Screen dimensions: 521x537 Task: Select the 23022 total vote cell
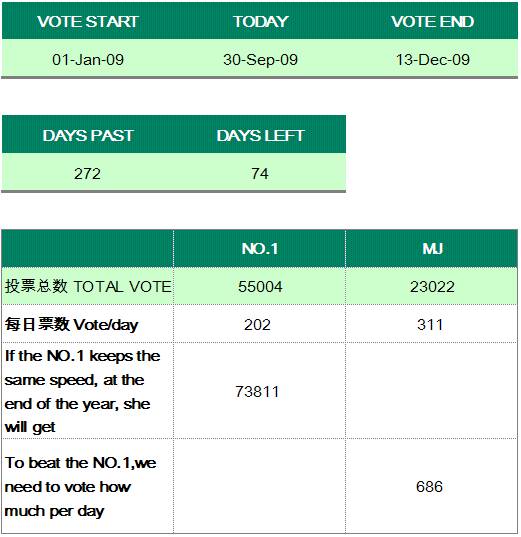click(x=432, y=286)
